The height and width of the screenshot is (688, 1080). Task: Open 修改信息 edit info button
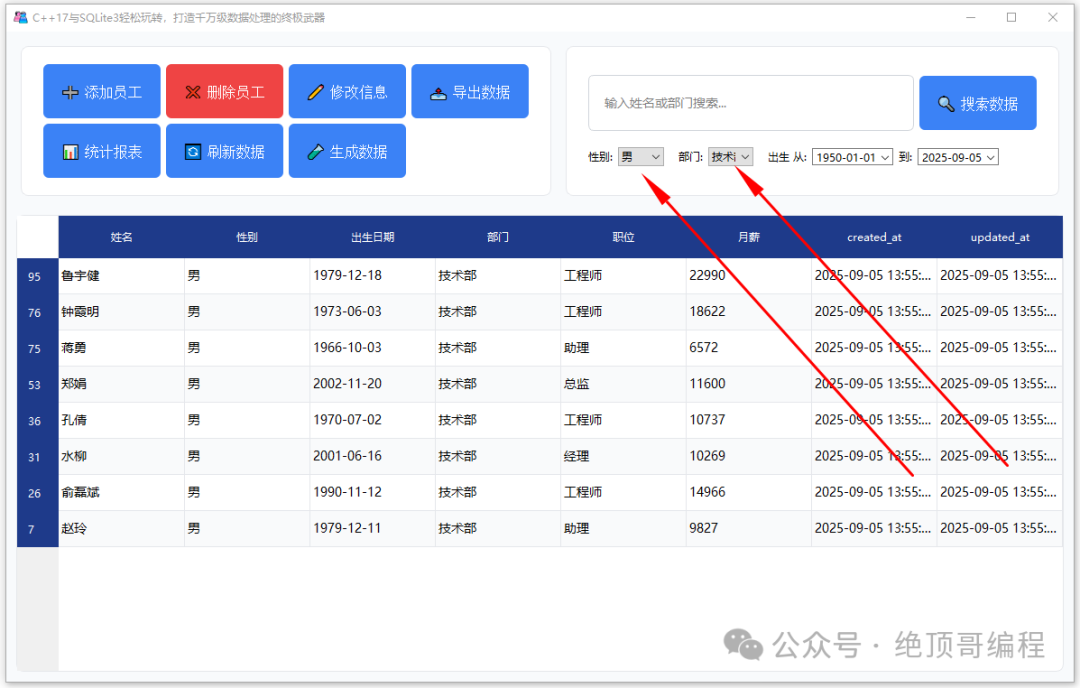coord(347,92)
